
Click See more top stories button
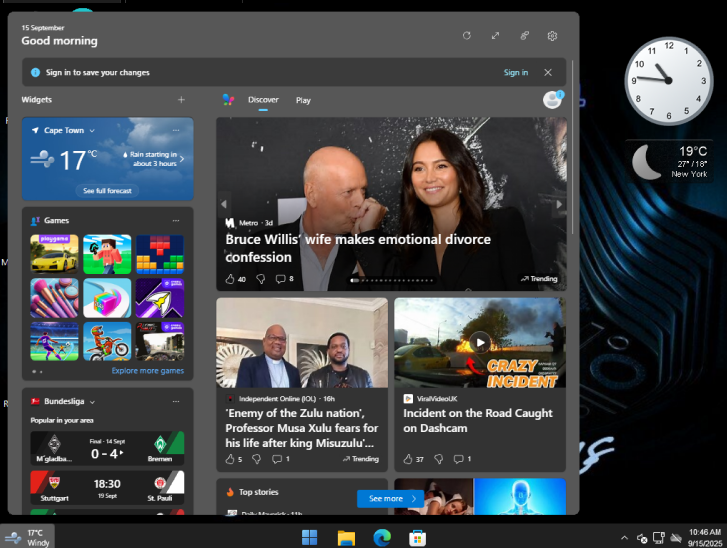[x=390, y=499]
